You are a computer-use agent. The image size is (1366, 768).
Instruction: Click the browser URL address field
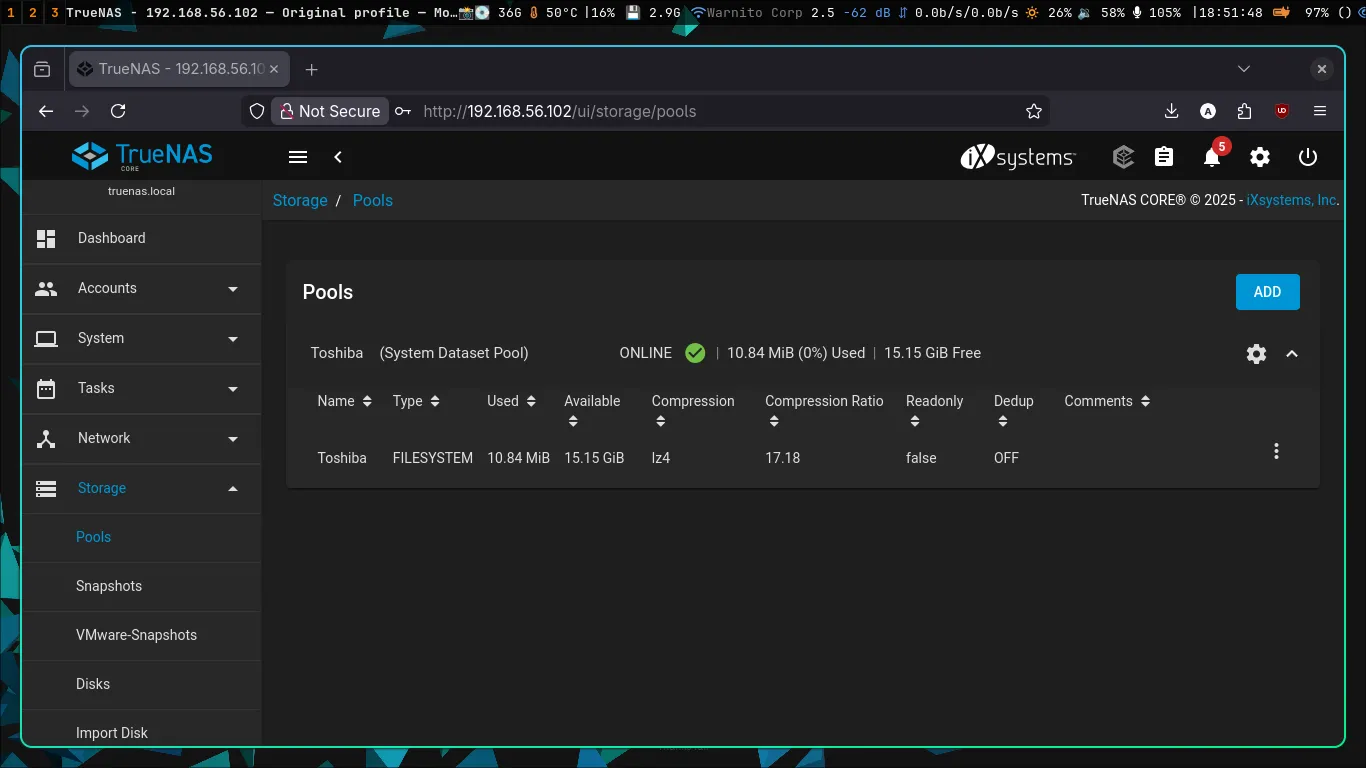point(700,111)
